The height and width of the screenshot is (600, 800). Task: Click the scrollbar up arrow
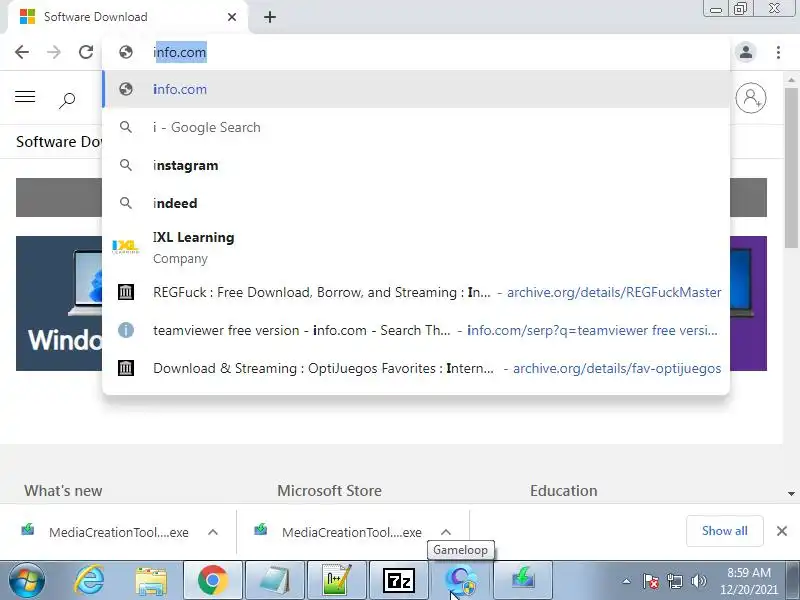791,80
